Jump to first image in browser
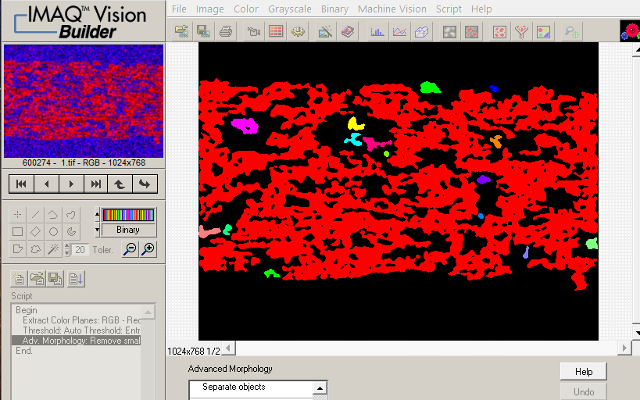Image resolution: width=640 pixels, height=400 pixels. tap(21, 184)
